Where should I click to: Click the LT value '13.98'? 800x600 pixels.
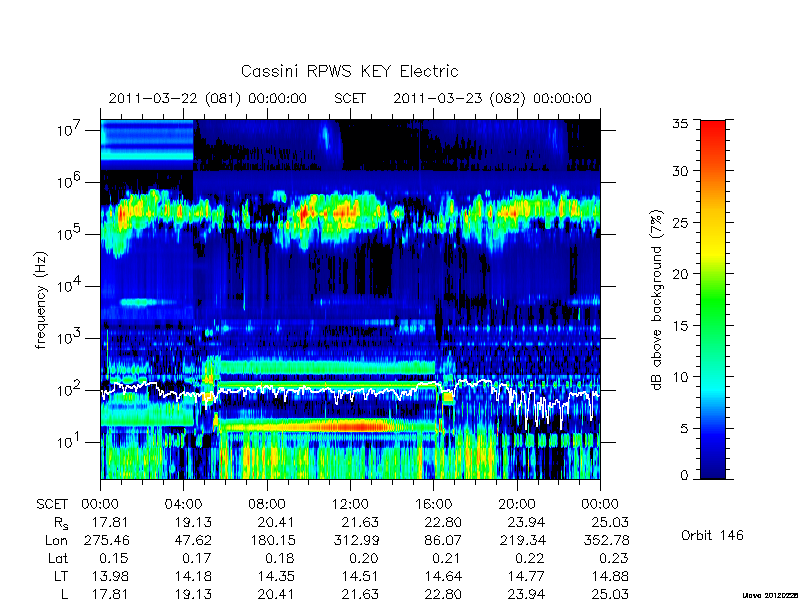click(x=110, y=576)
